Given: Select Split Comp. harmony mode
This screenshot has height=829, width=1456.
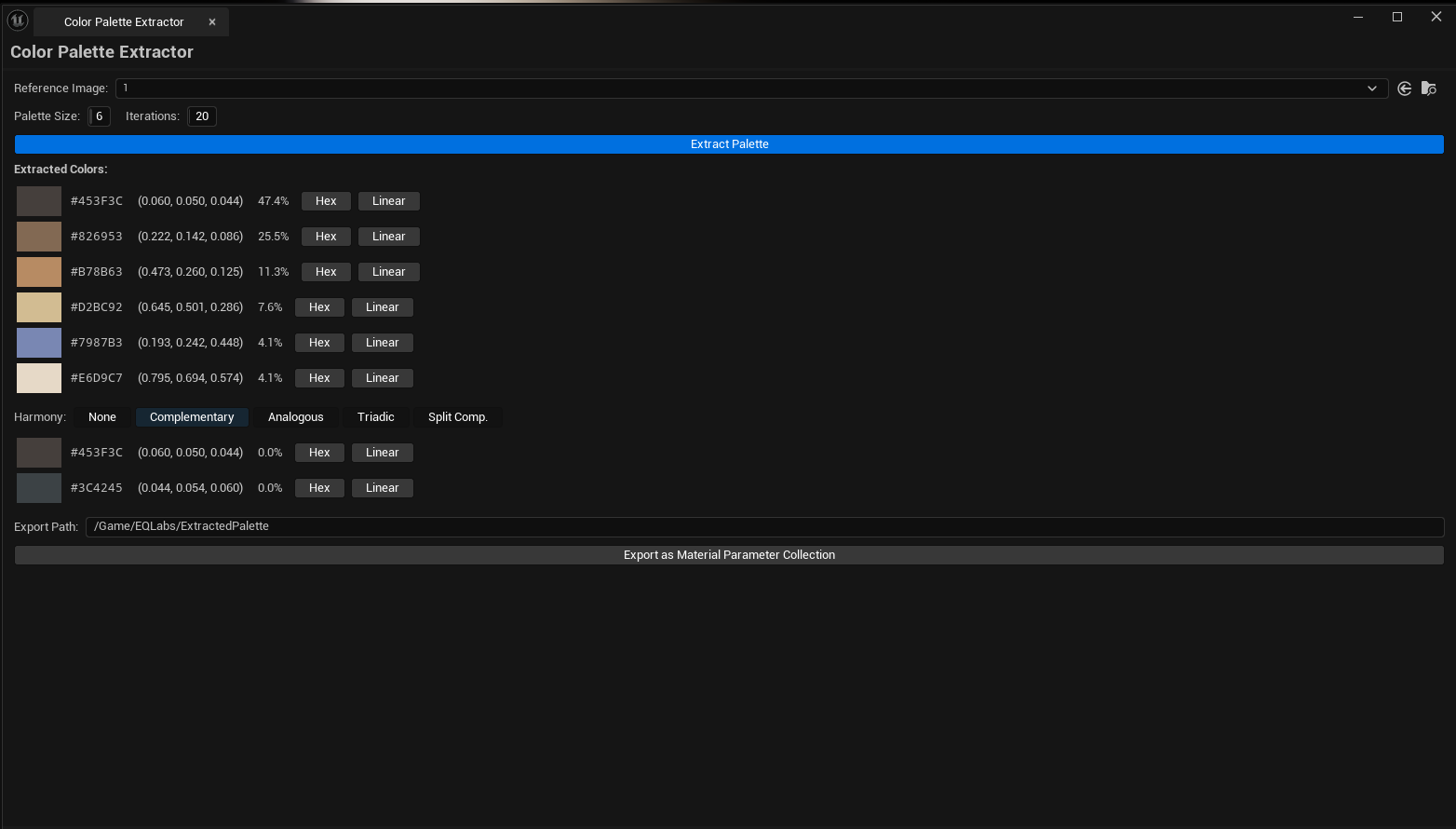Looking at the screenshot, I should tap(458, 417).
